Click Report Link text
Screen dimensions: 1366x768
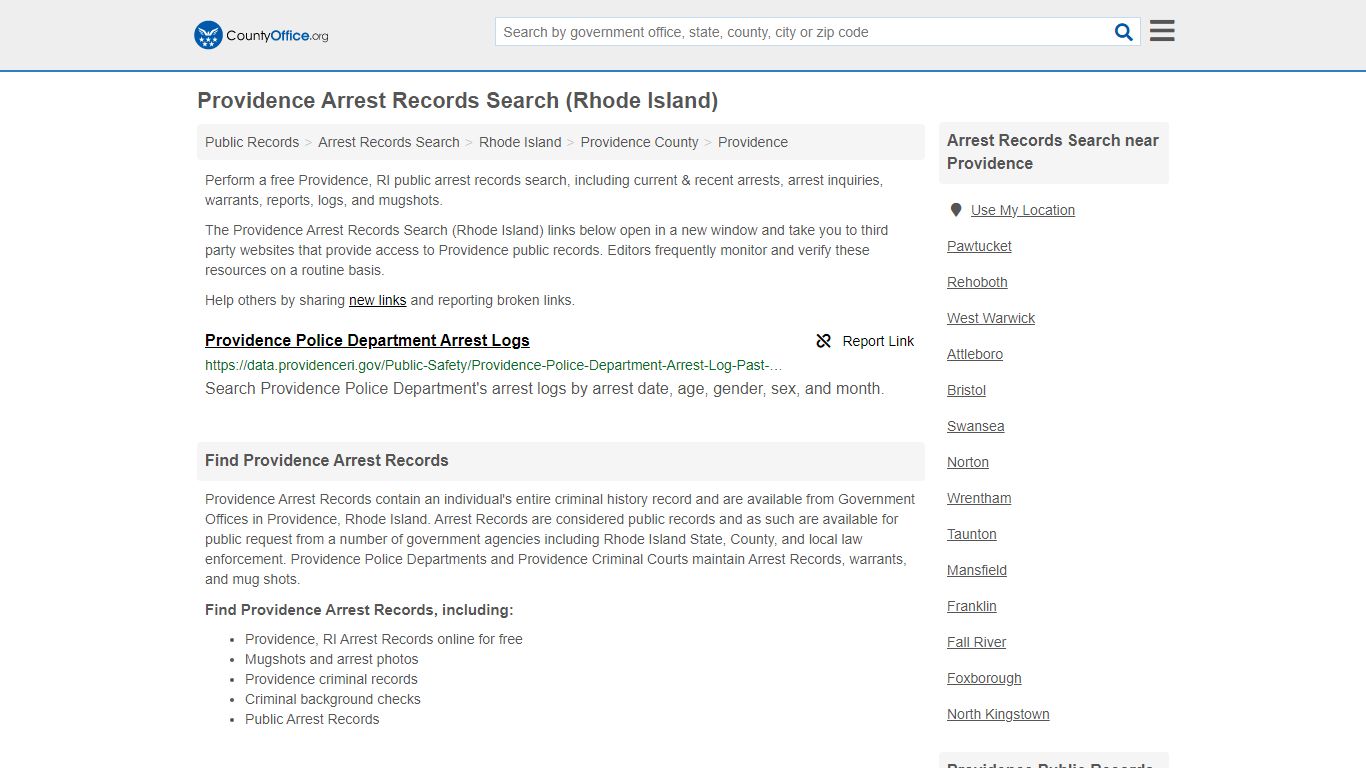(878, 341)
